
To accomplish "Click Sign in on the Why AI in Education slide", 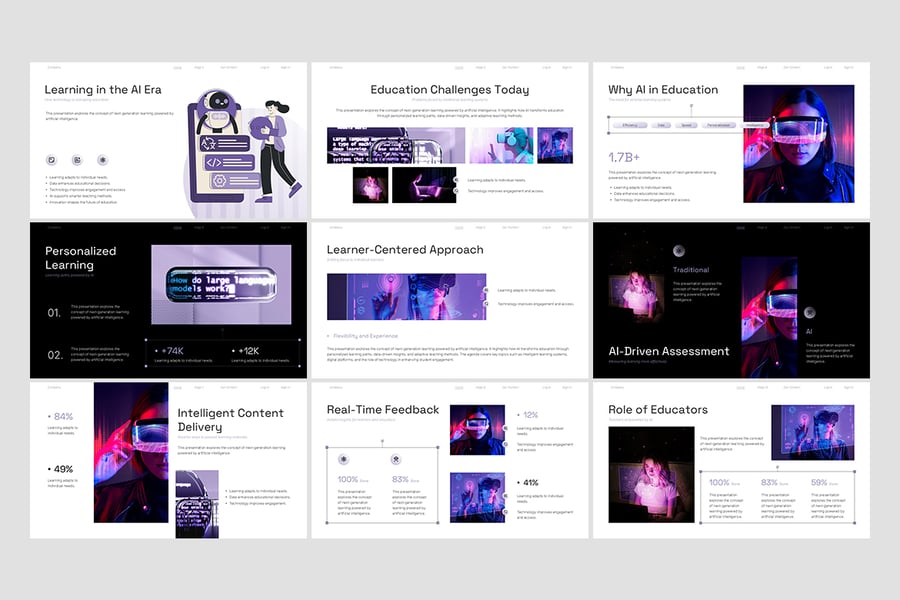I will pyautogui.click(x=848, y=68).
